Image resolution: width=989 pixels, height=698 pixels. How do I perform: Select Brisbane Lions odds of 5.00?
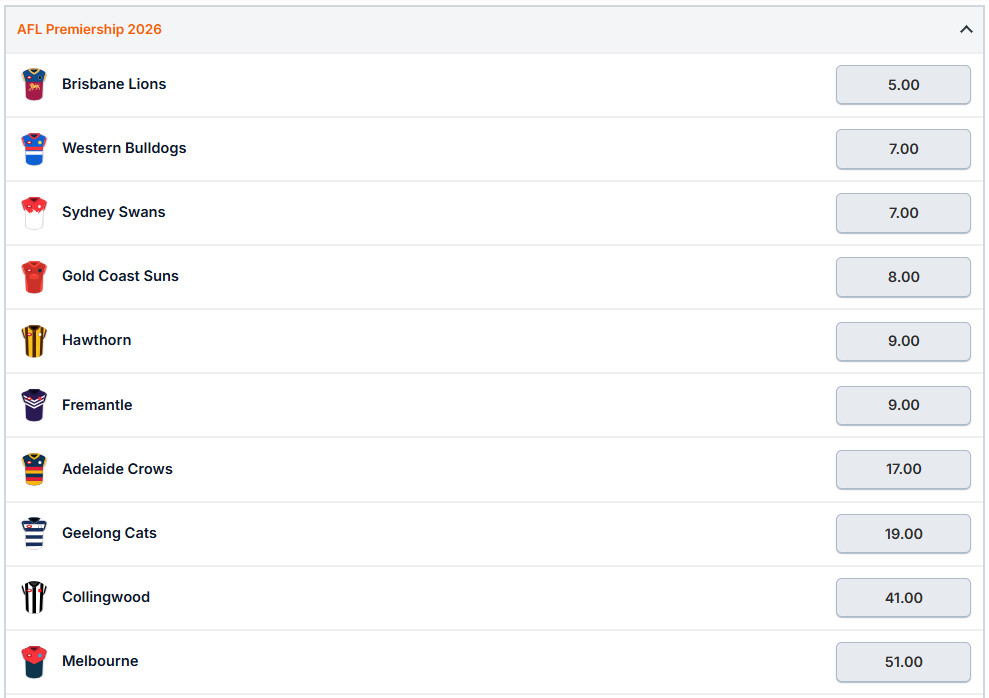coord(902,85)
